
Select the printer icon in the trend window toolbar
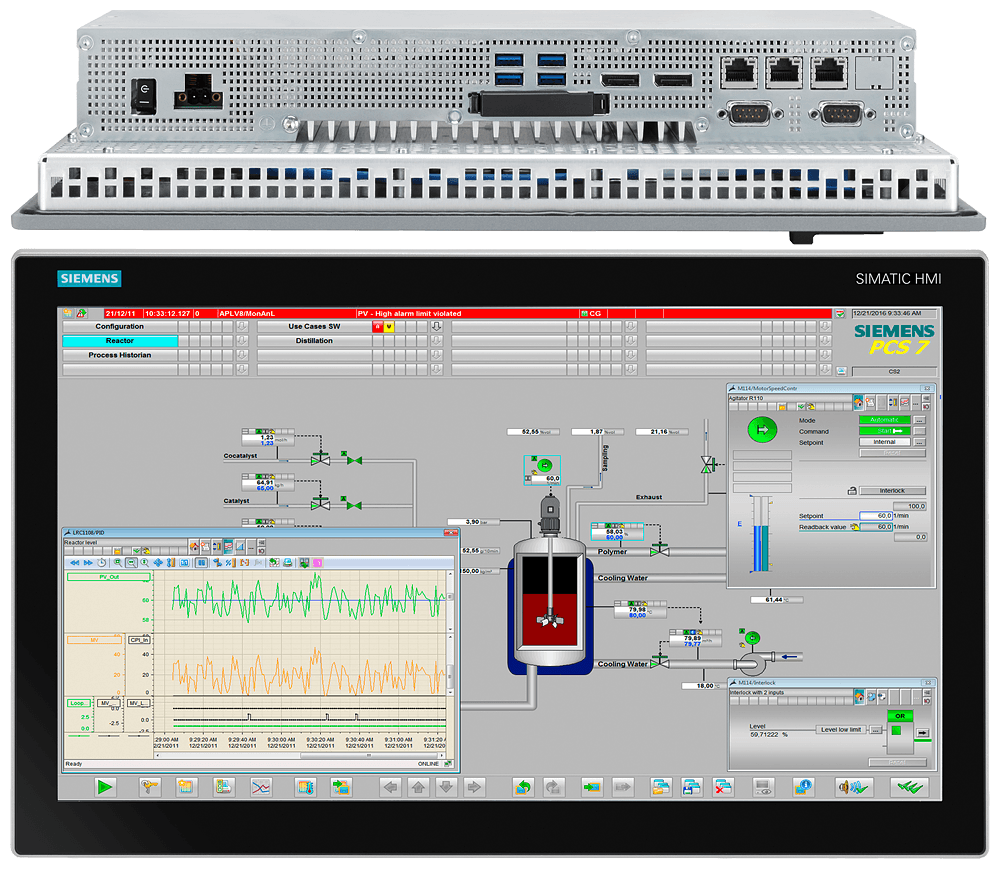[287, 562]
